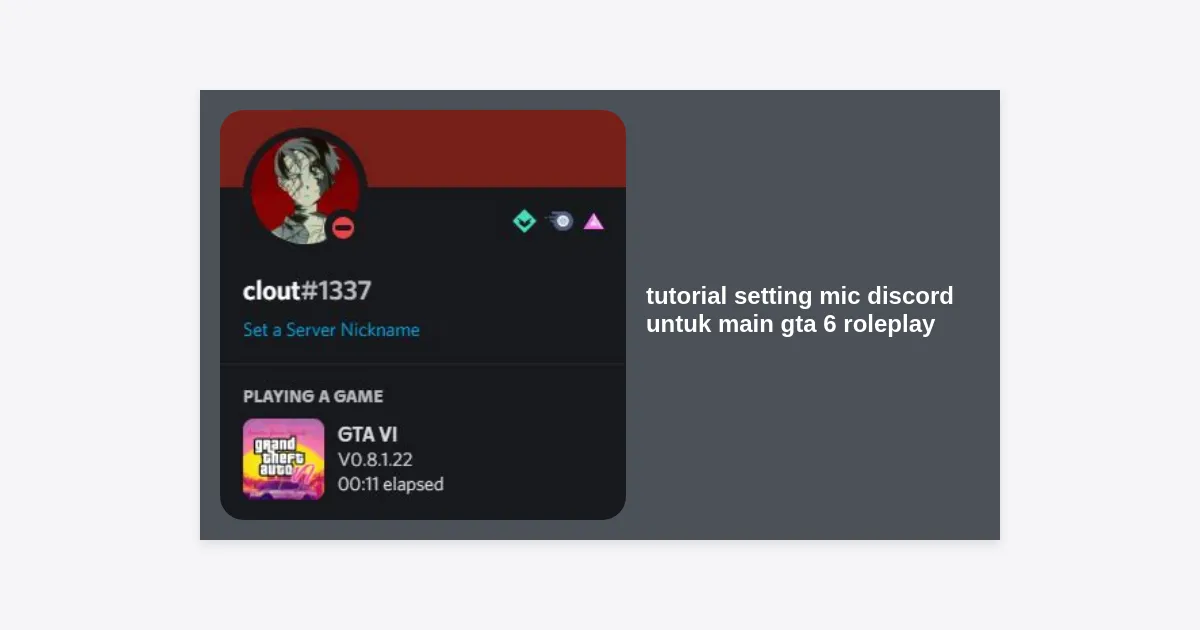
Task: Click the pink server boost gem badge
Action: click(x=594, y=221)
